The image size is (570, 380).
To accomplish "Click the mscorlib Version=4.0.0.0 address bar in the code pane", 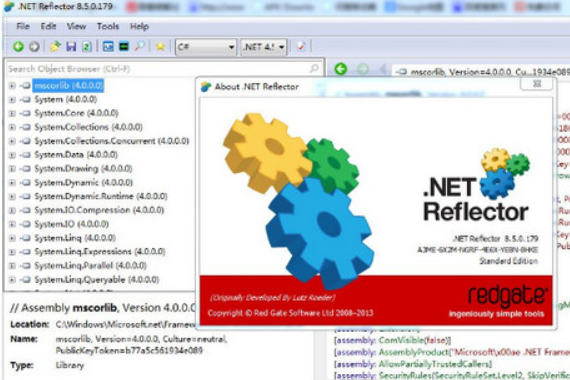I will click(x=481, y=72).
